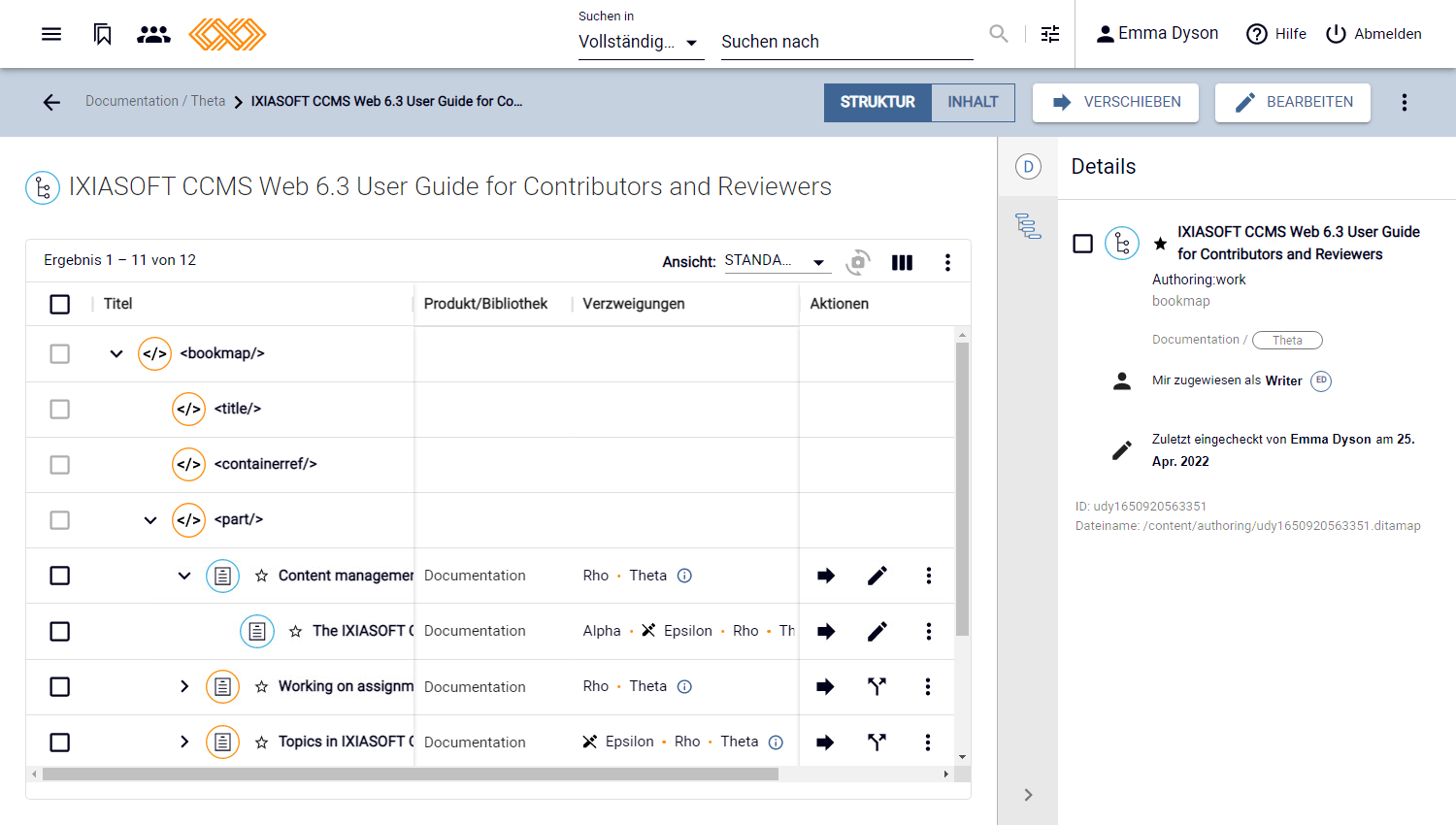Click Abmelden to log out

coord(1374,34)
